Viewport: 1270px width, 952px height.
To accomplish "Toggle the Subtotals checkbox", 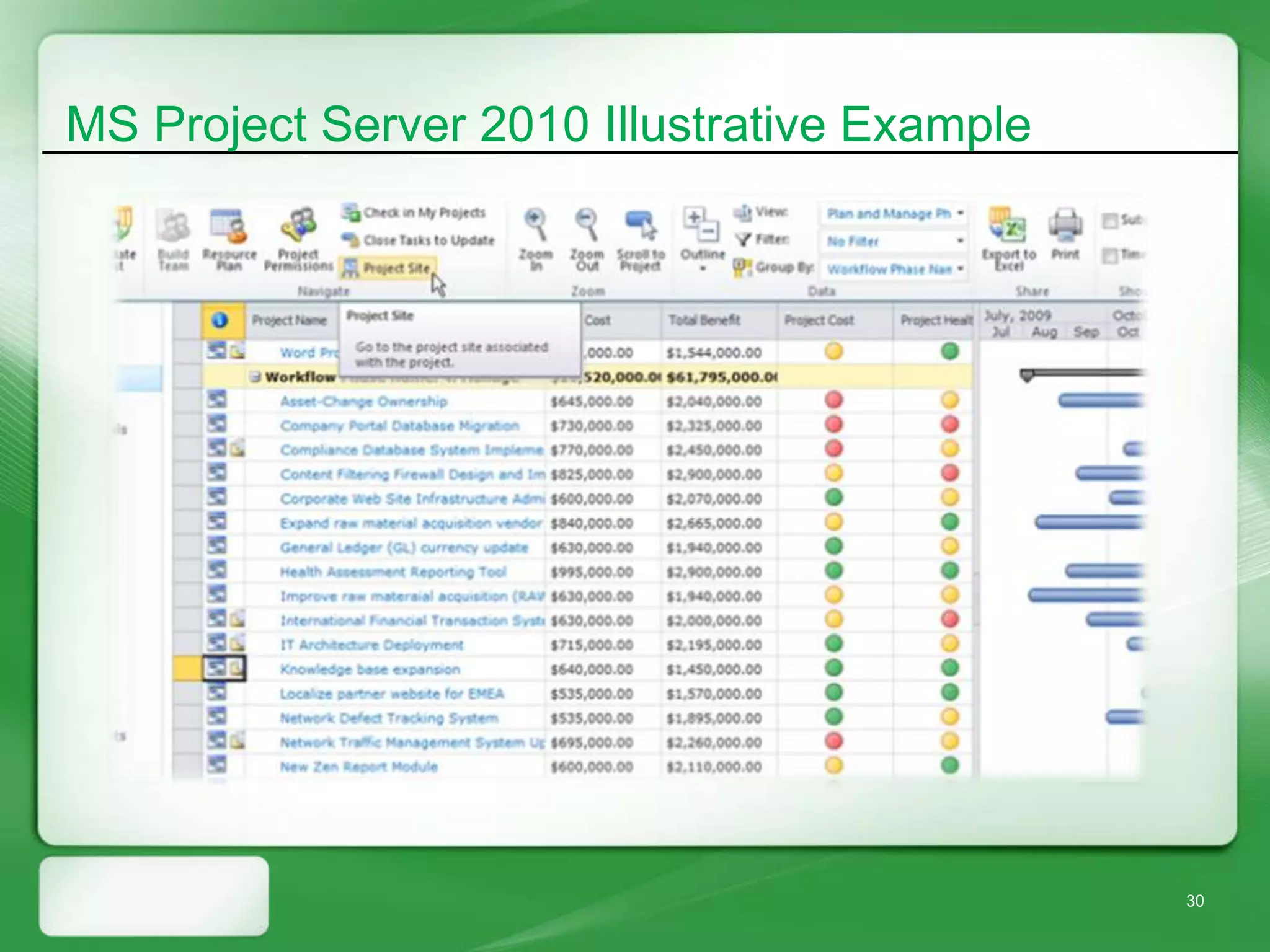I will (1110, 220).
